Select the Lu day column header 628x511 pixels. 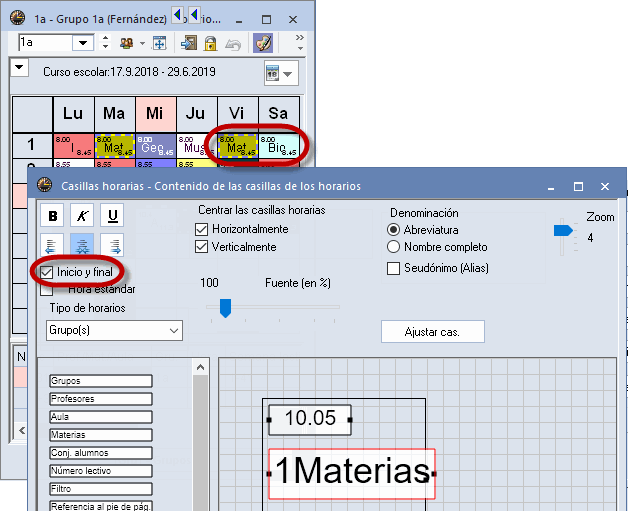[x=73, y=114]
